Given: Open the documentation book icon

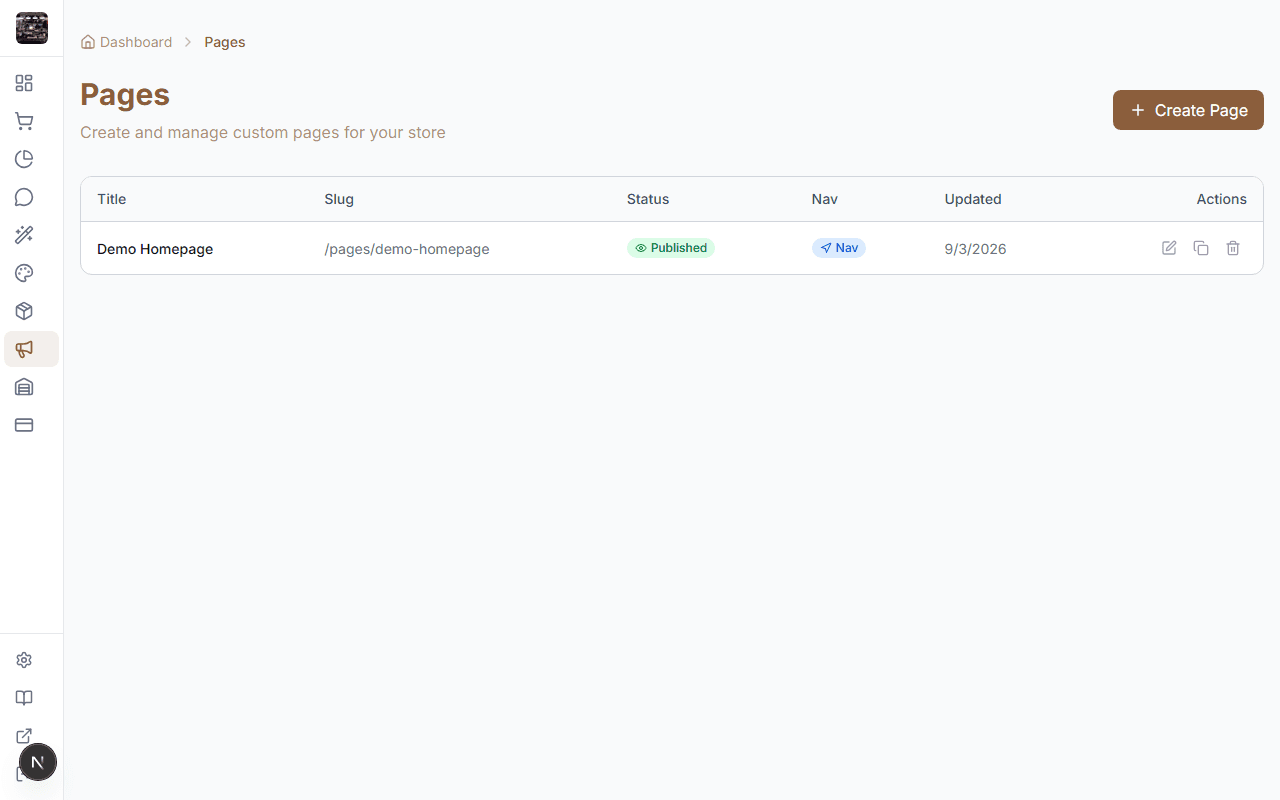Looking at the screenshot, I should 24,697.
